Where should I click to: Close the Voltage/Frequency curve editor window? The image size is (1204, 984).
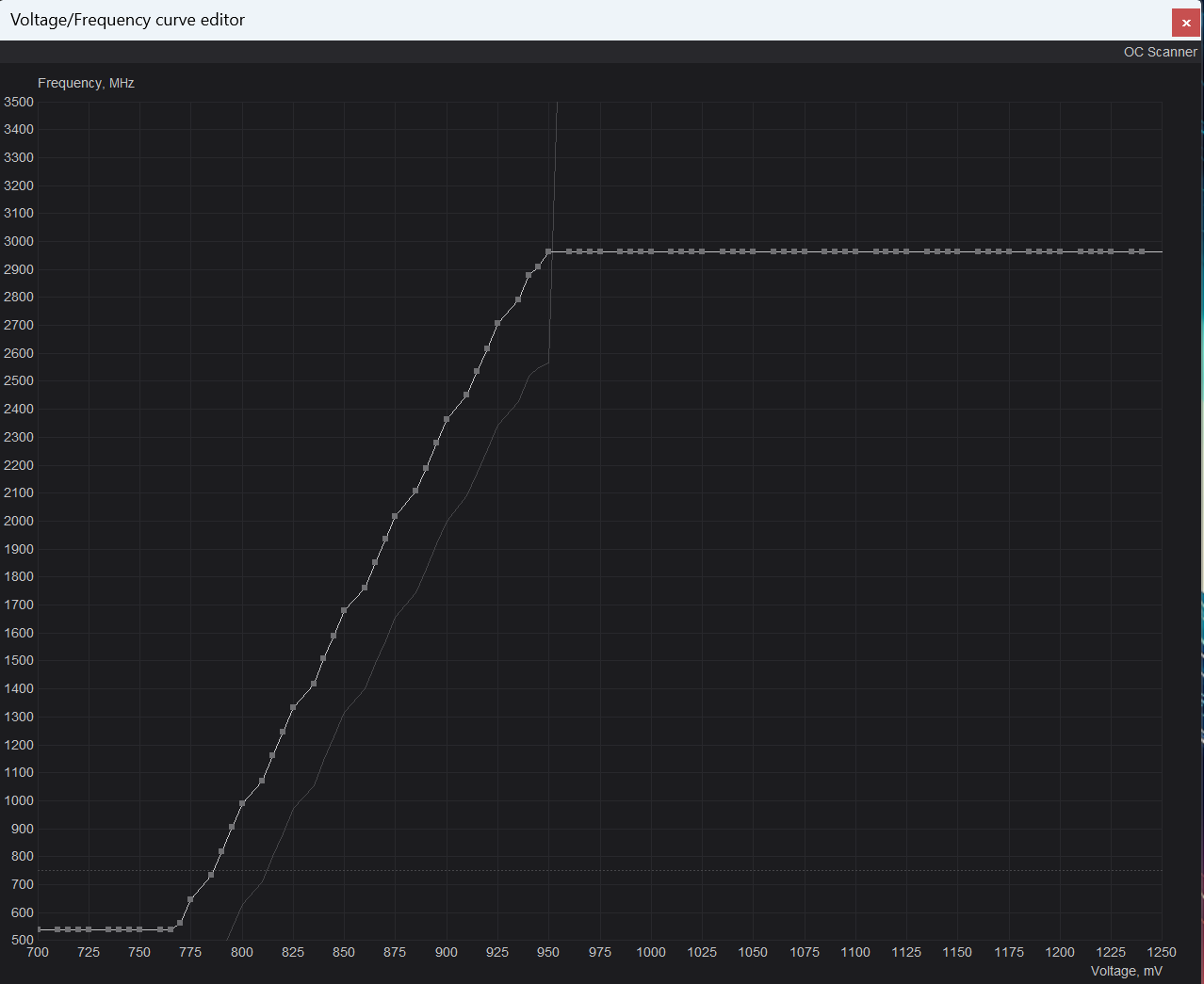[1185, 23]
